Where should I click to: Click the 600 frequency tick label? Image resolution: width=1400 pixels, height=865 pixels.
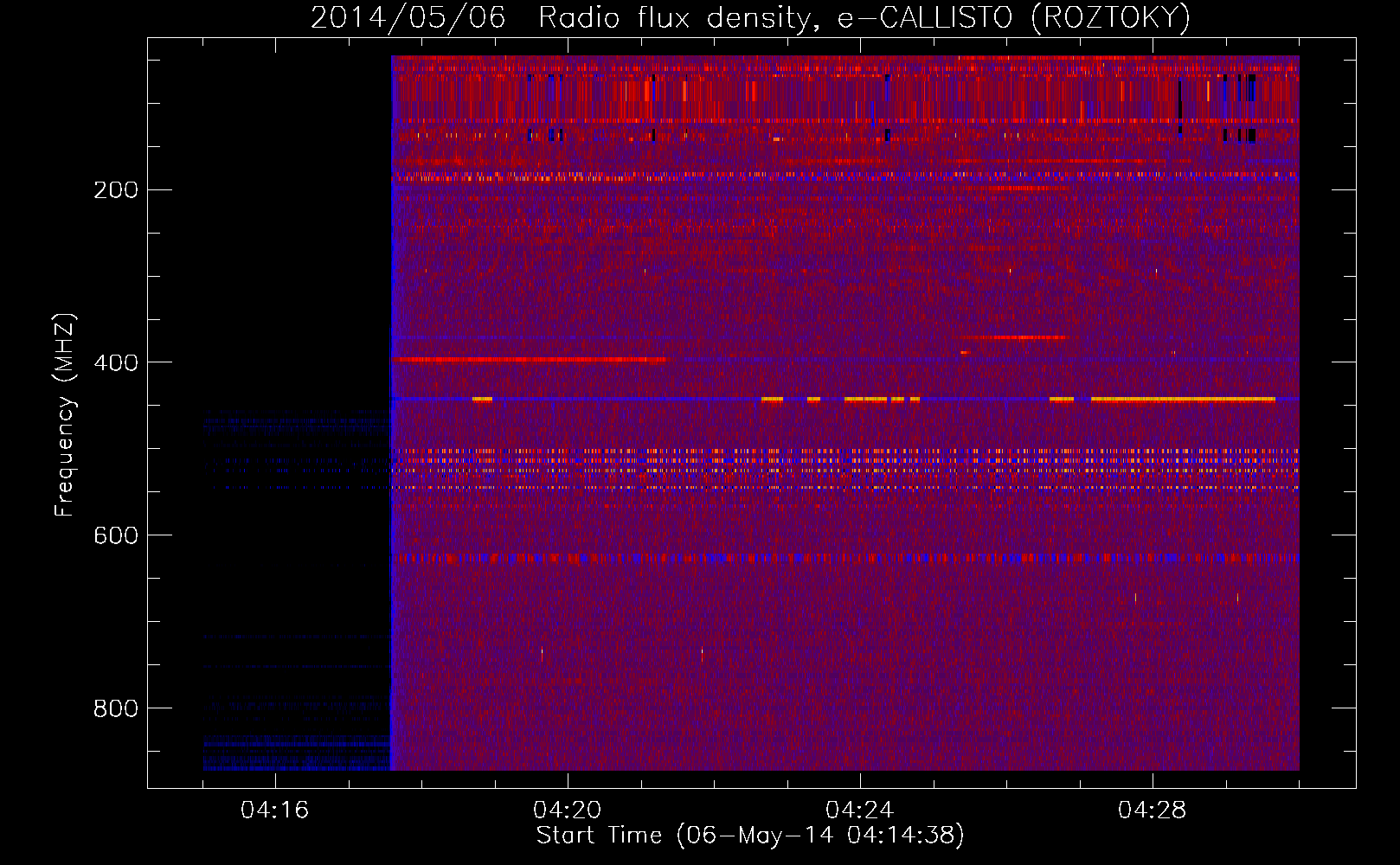tap(116, 536)
